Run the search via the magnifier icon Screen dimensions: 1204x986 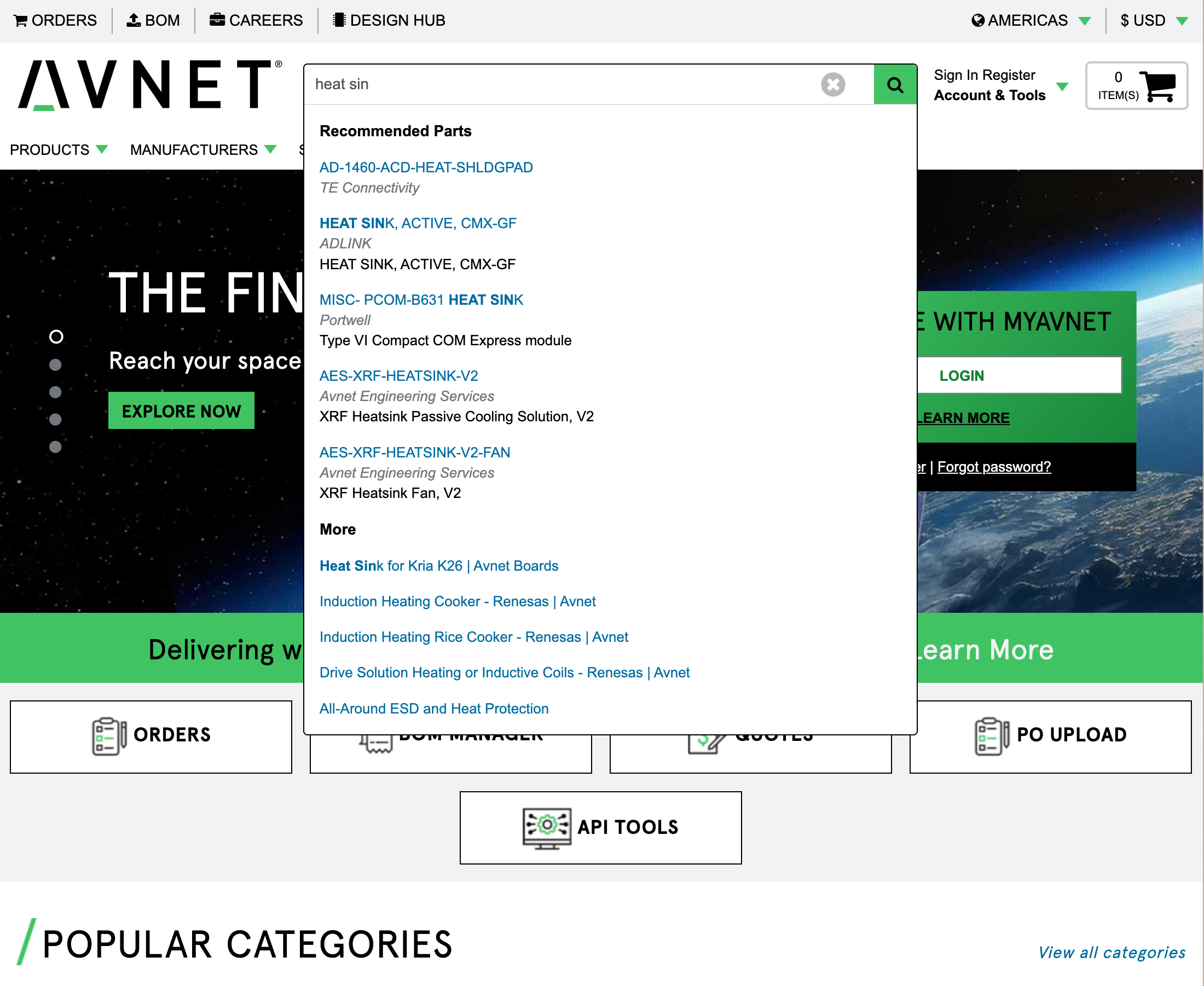tap(895, 84)
